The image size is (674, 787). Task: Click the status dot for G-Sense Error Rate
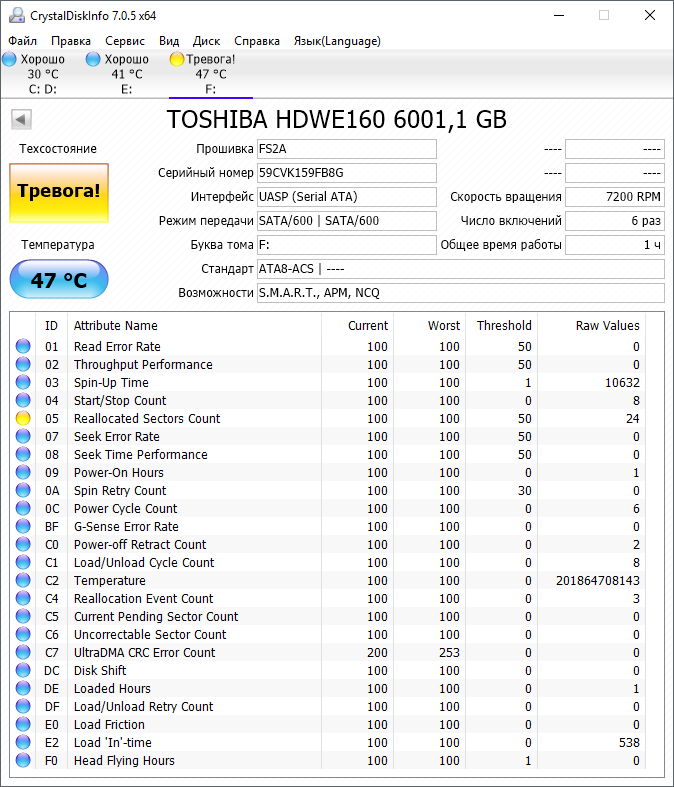point(23,527)
